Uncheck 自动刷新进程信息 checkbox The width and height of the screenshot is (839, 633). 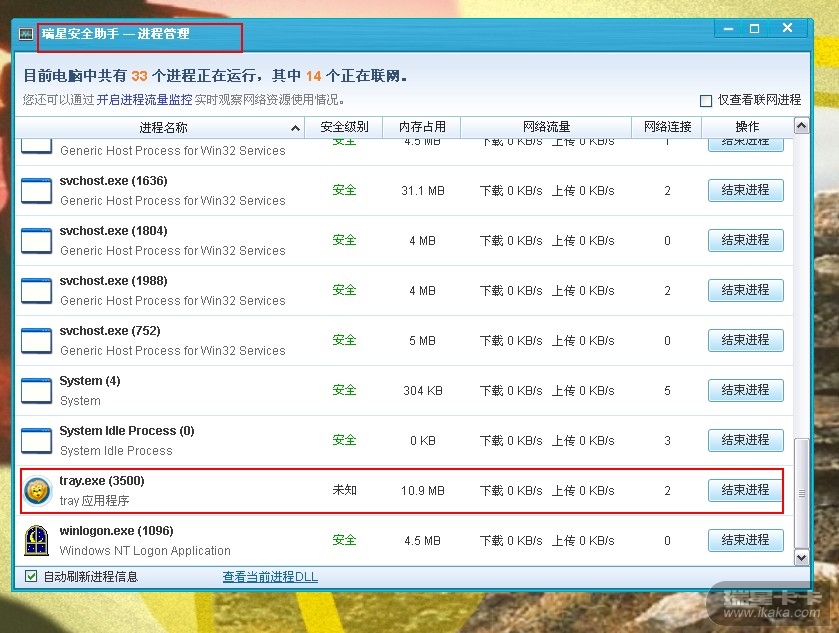[x=31, y=576]
